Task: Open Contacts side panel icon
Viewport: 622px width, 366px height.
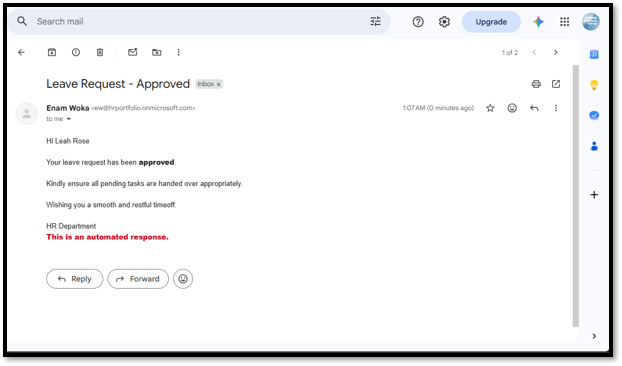Action: (594, 146)
